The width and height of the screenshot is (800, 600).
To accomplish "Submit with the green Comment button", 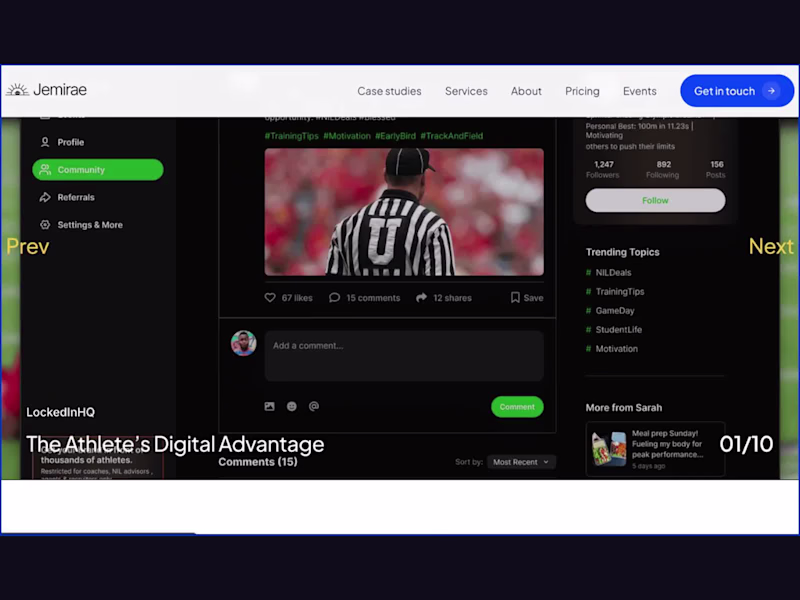I will (x=517, y=407).
